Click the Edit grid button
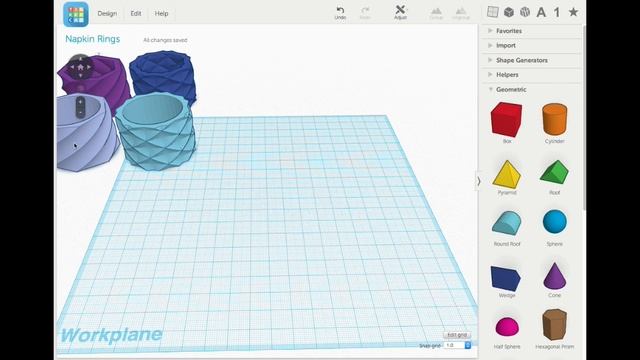This screenshot has height=360, width=640. click(x=457, y=335)
